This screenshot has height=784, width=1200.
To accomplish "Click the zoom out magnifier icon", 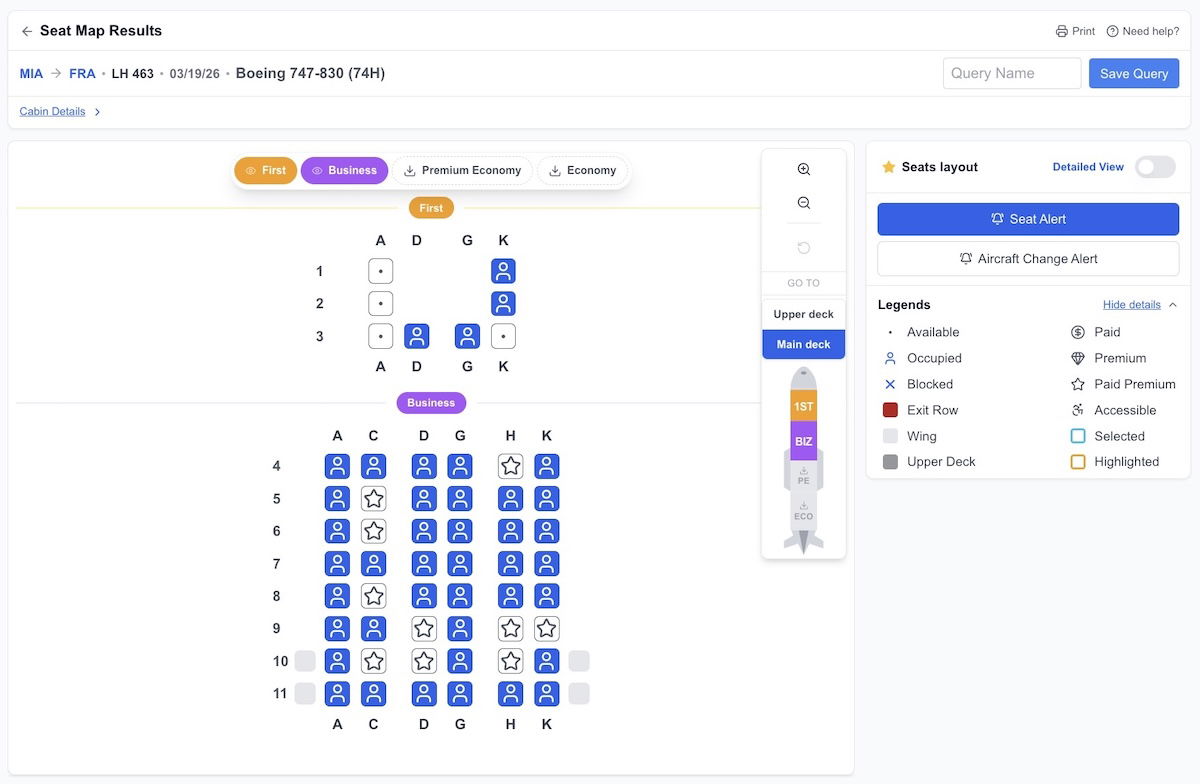I will pyautogui.click(x=803, y=203).
